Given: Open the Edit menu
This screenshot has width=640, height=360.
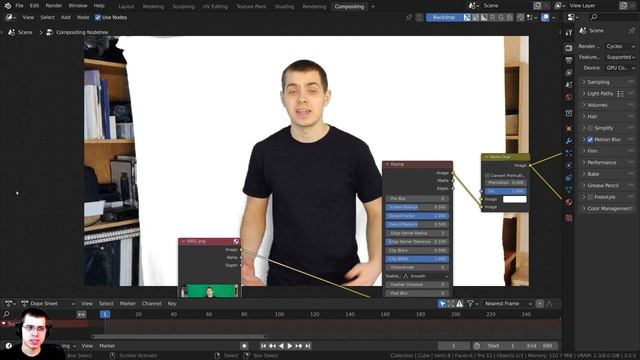Looking at the screenshot, I should [x=34, y=6].
